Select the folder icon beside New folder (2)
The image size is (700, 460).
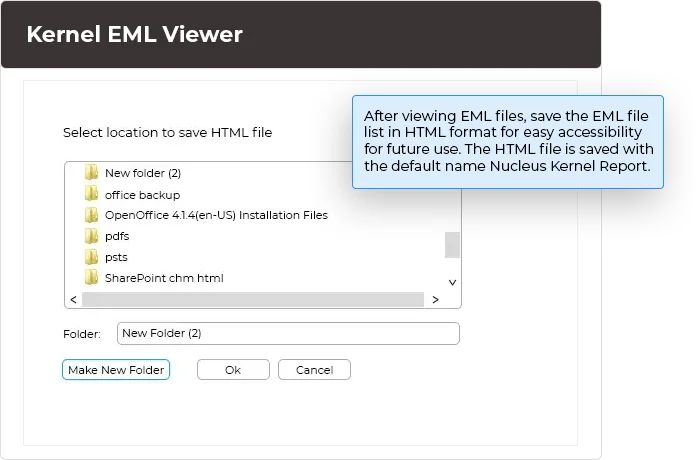(x=92, y=172)
